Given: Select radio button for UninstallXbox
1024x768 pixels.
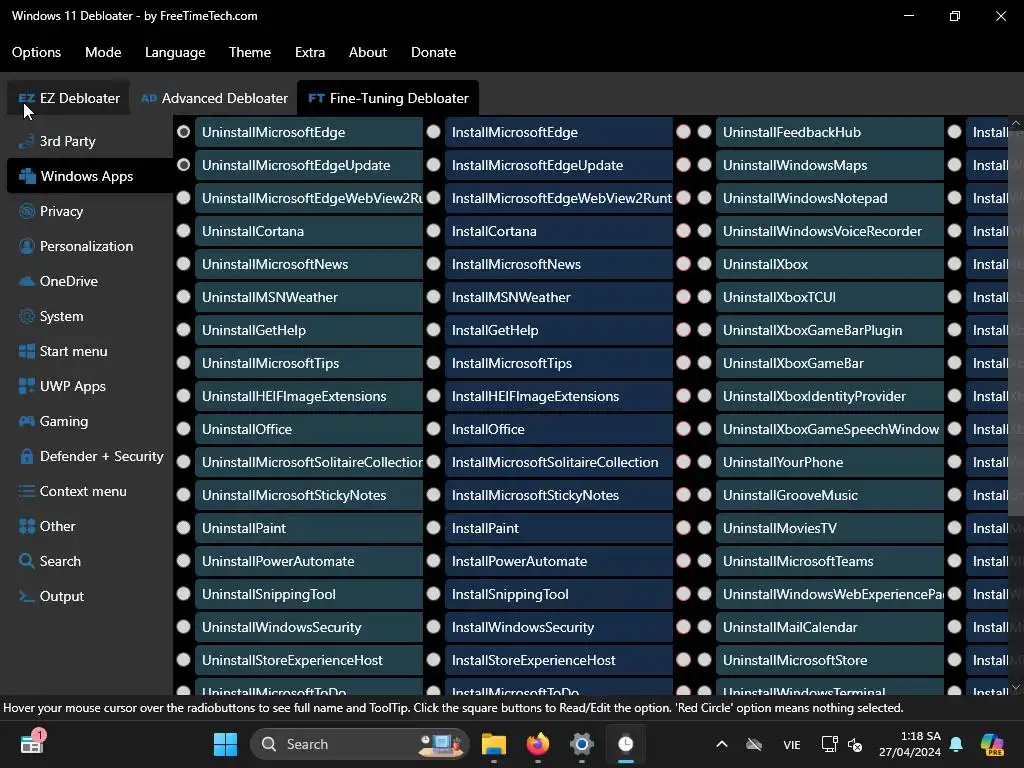Looking at the screenshot, I should [x=705, y=264].
